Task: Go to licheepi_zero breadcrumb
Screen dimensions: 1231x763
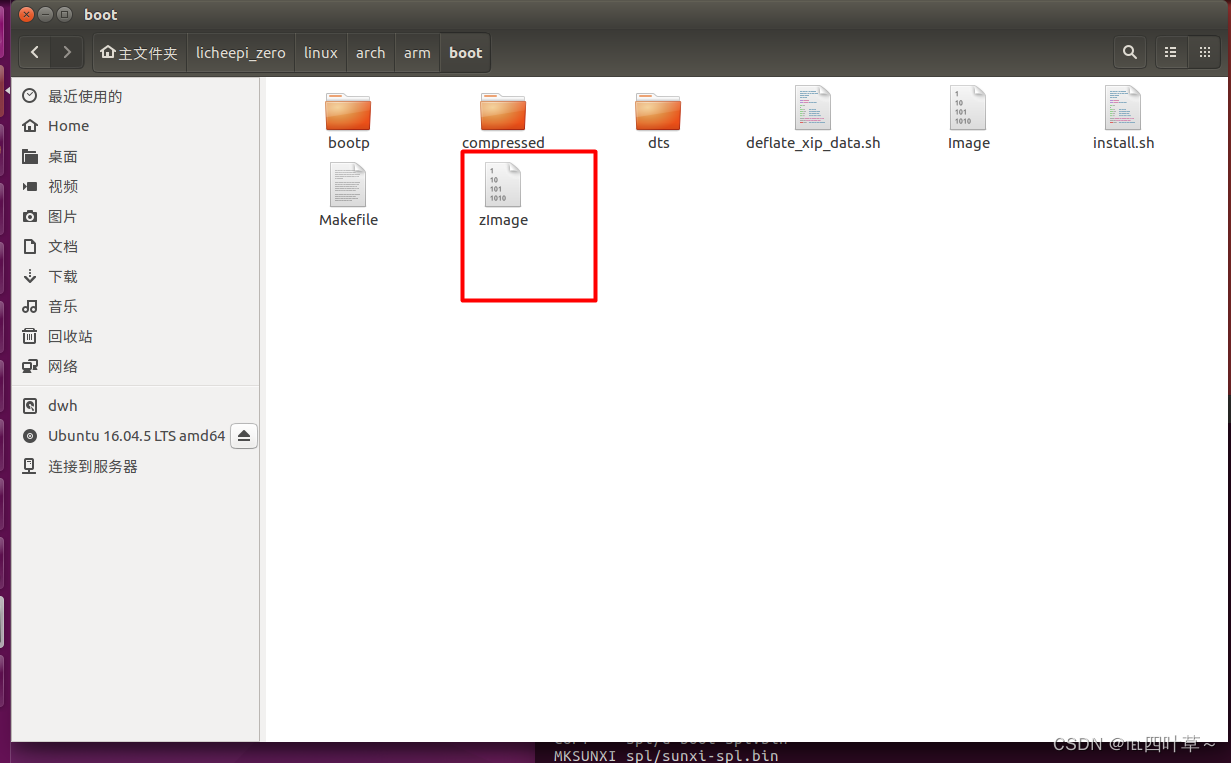Action: coord(241,53)
